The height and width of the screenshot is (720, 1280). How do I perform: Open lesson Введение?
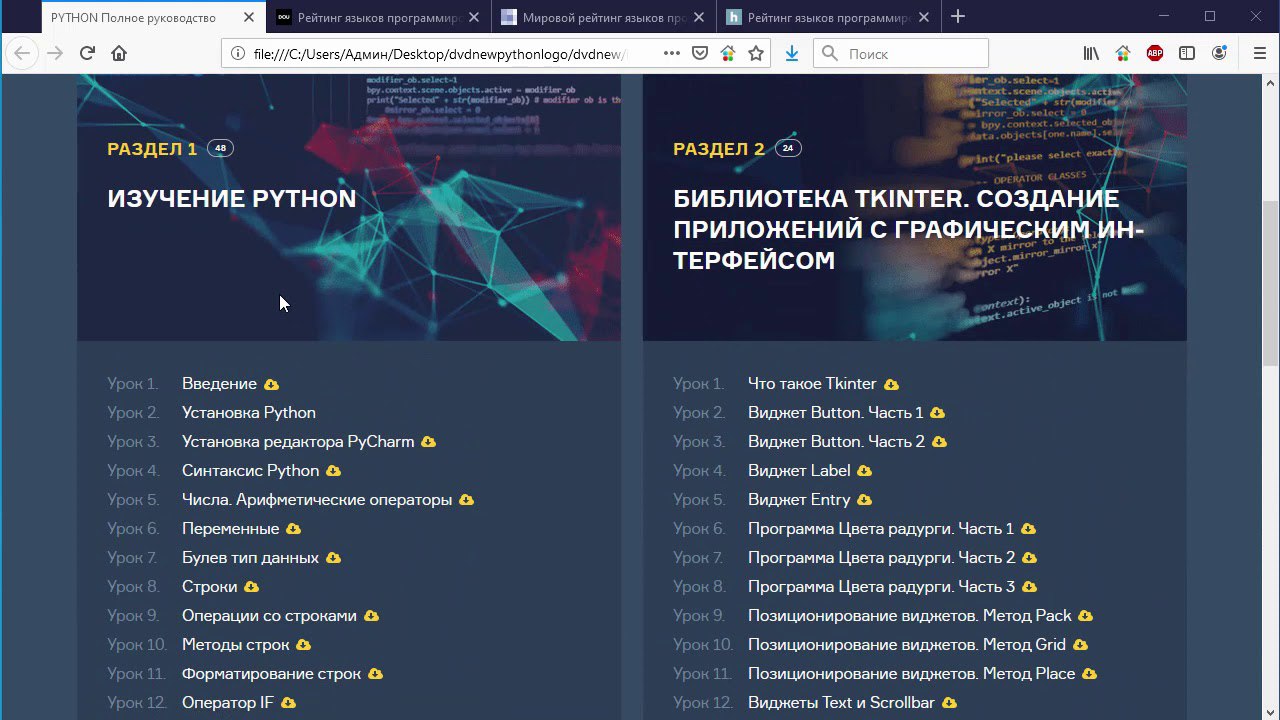click(x=219, y=384)
